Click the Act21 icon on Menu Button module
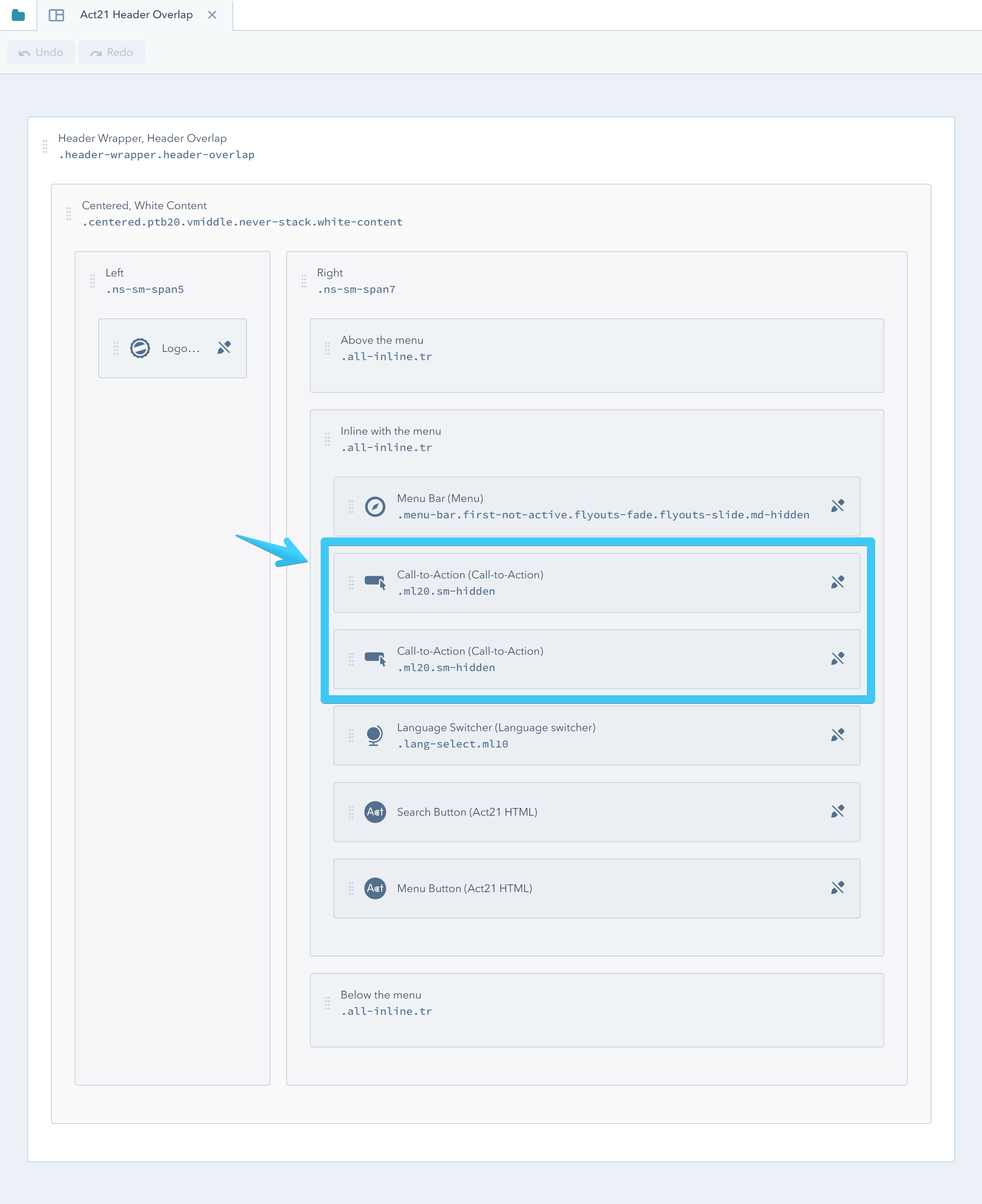The height and width of the screenshot is (1204, 982). [x=374, y=888]
